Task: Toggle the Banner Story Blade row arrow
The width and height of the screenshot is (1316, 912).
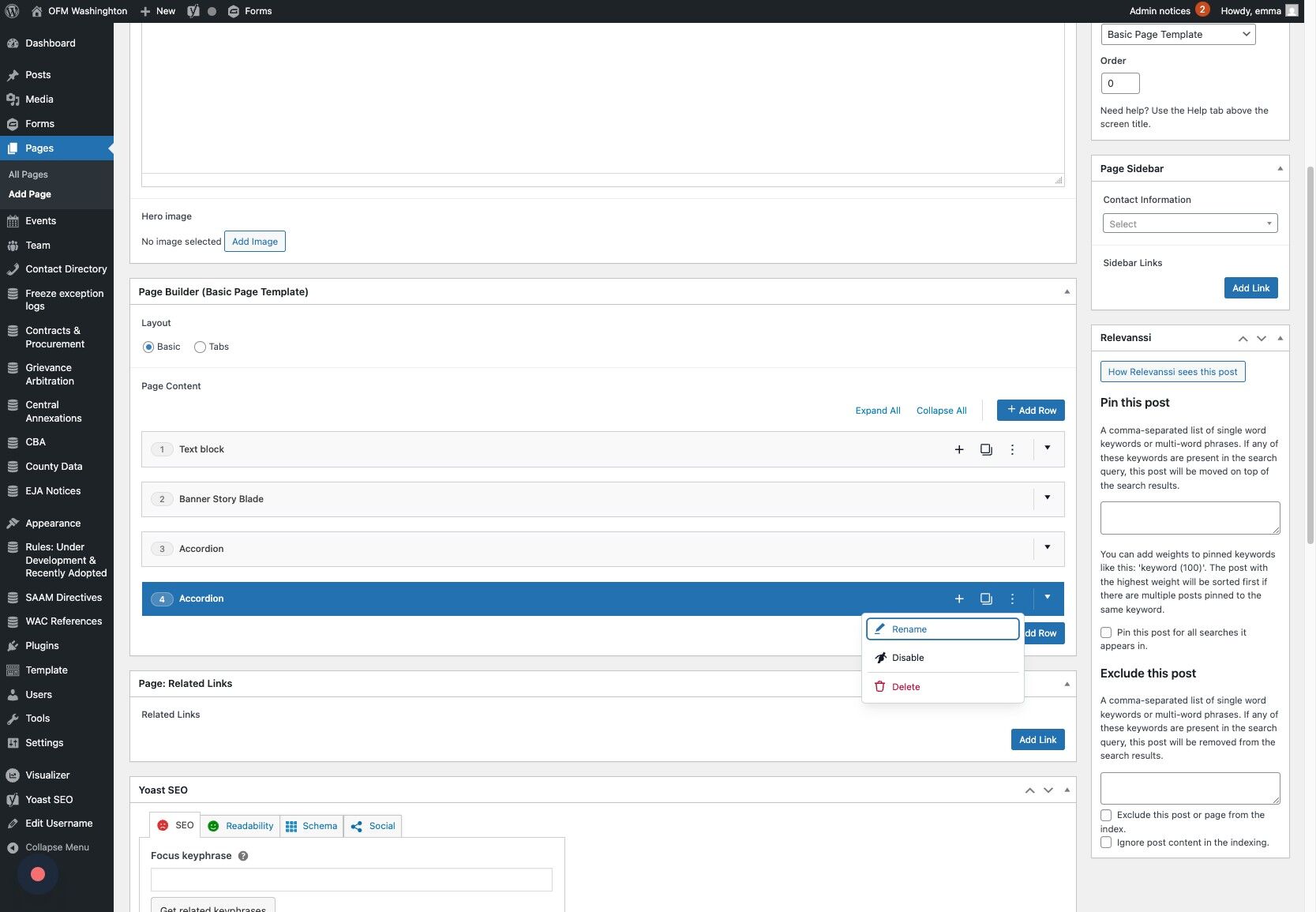Action: tap(1048, 498)
